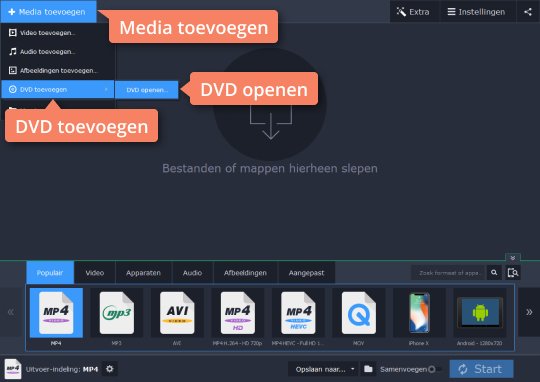Image resolution: width=540 pixels, height=382 pixels.
Task: Select the MOV QuickTime format icon
Action: [x=359, y=313]
